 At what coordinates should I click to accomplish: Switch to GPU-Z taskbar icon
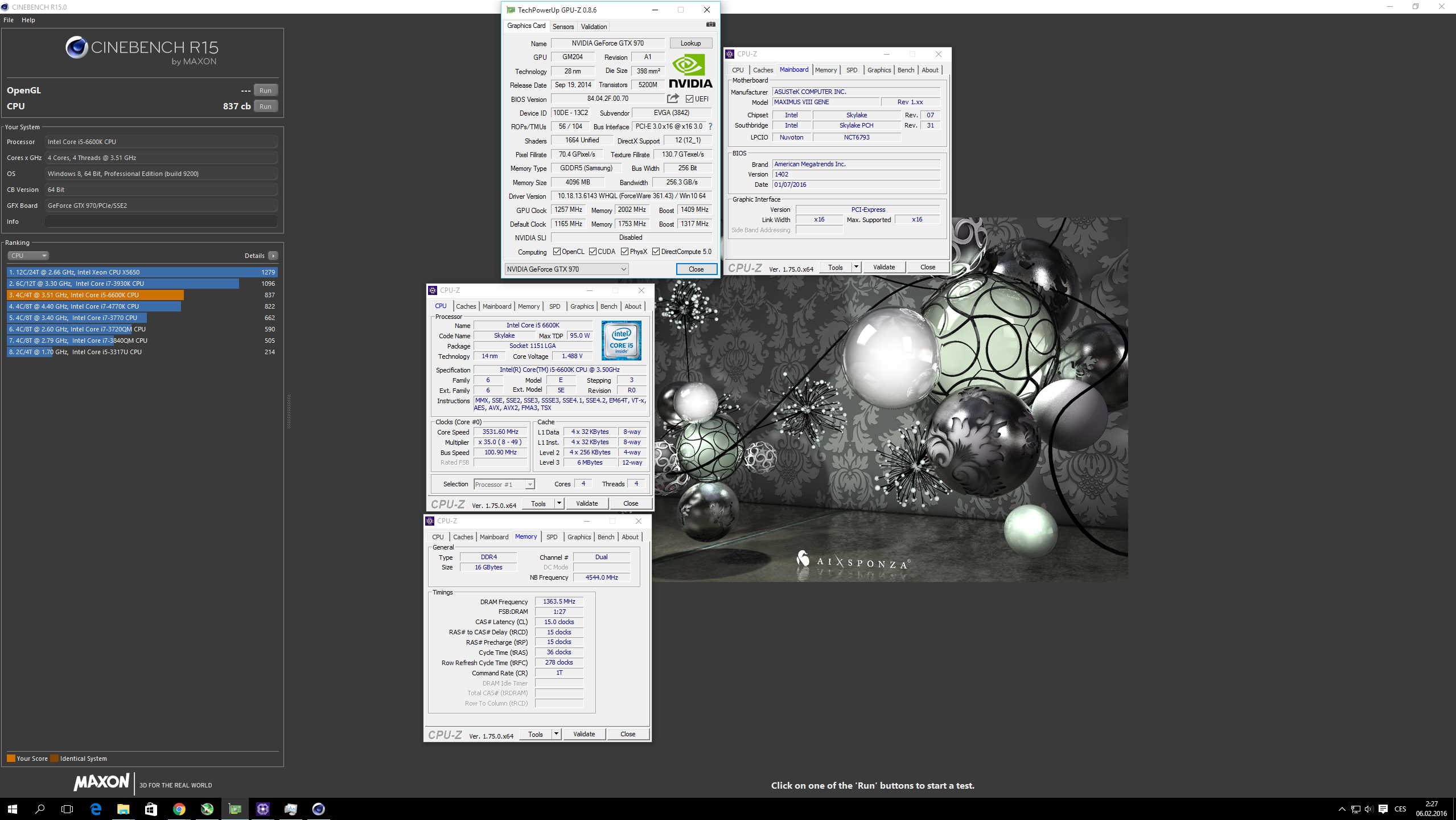tap(235, 809)
